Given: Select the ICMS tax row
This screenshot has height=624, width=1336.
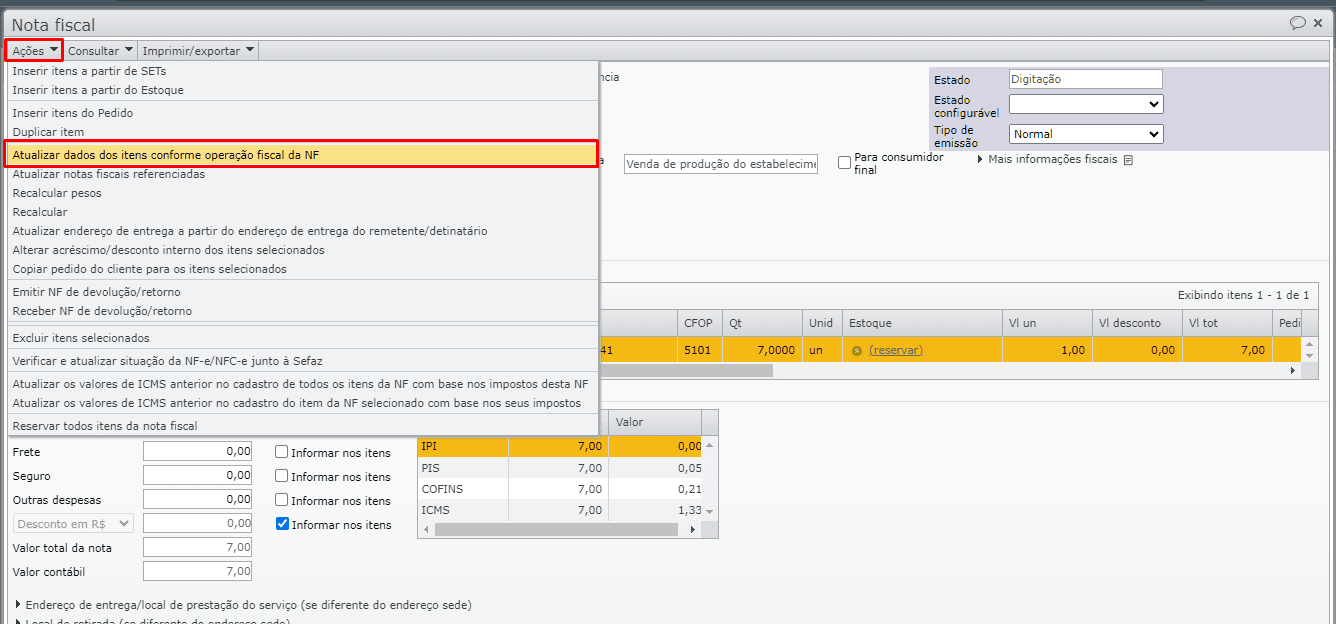Looking at the screenshot, I should [x=561, y=510].
